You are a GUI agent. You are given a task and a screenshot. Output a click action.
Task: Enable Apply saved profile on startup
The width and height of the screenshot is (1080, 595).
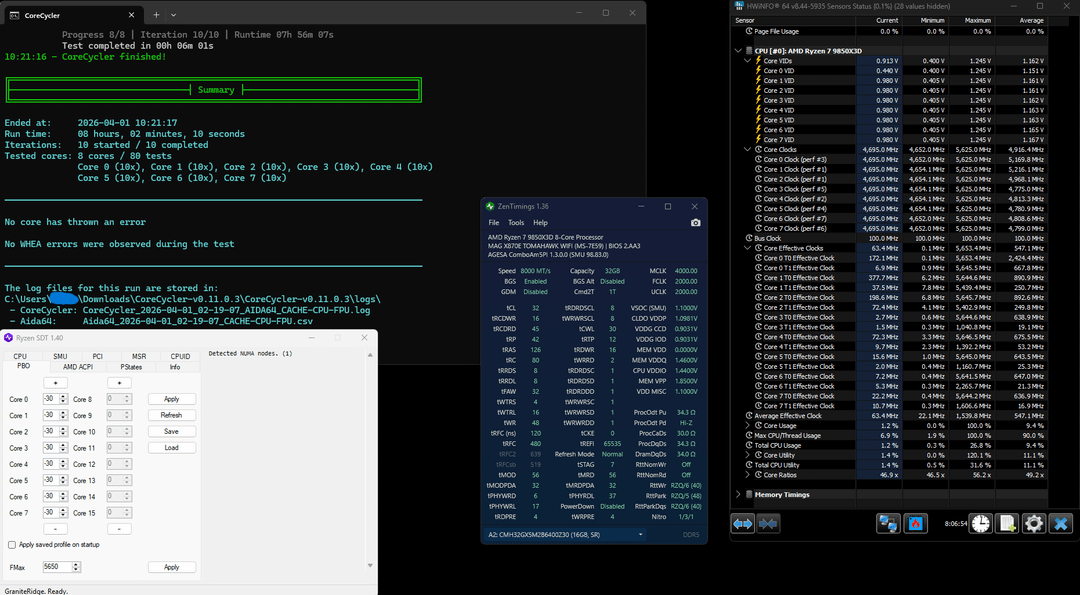(x=11, y=545)
